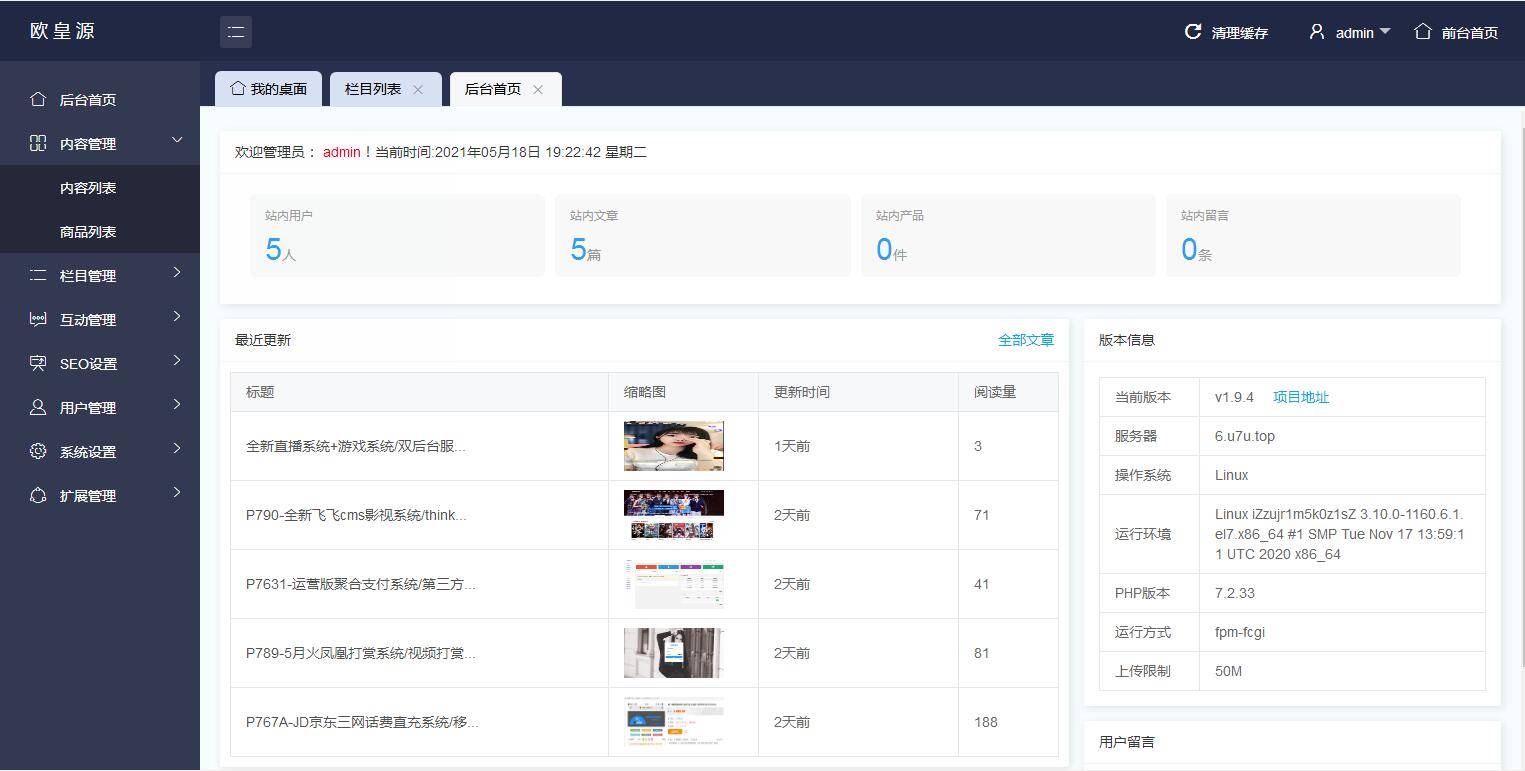Viewport: 1525px width, 771px height.
Task: Click the 内容管理 grid icon
Action: [x=38, y=143]
